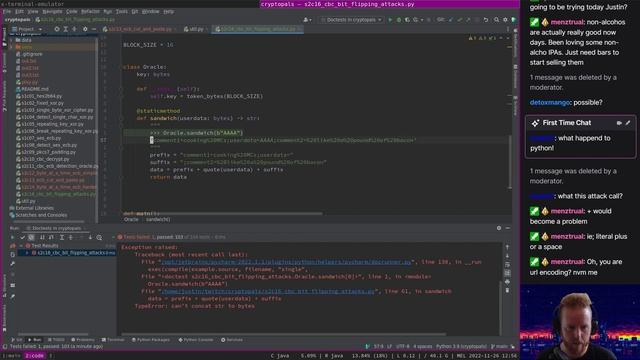640x360 pixels.
Task: Toggle show ignored tests icon
Action: (x=31, y=237)
